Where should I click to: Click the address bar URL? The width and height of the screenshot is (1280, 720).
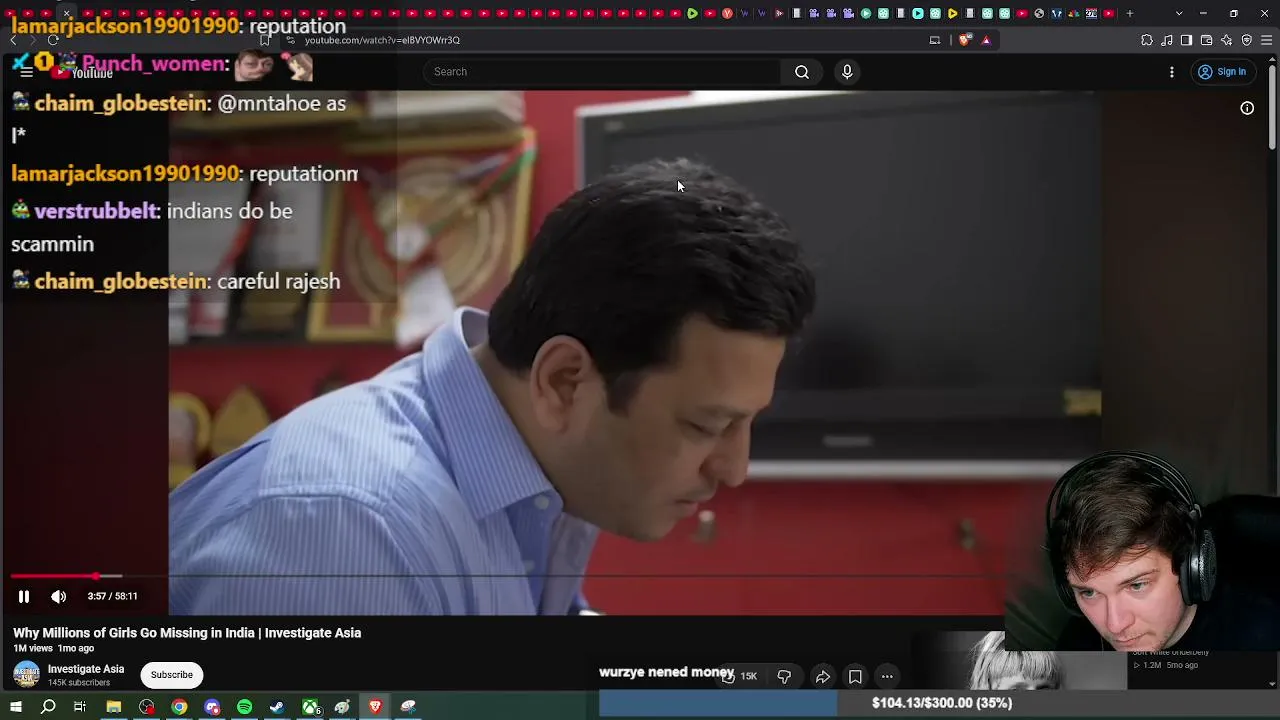(x=382, y=40)
